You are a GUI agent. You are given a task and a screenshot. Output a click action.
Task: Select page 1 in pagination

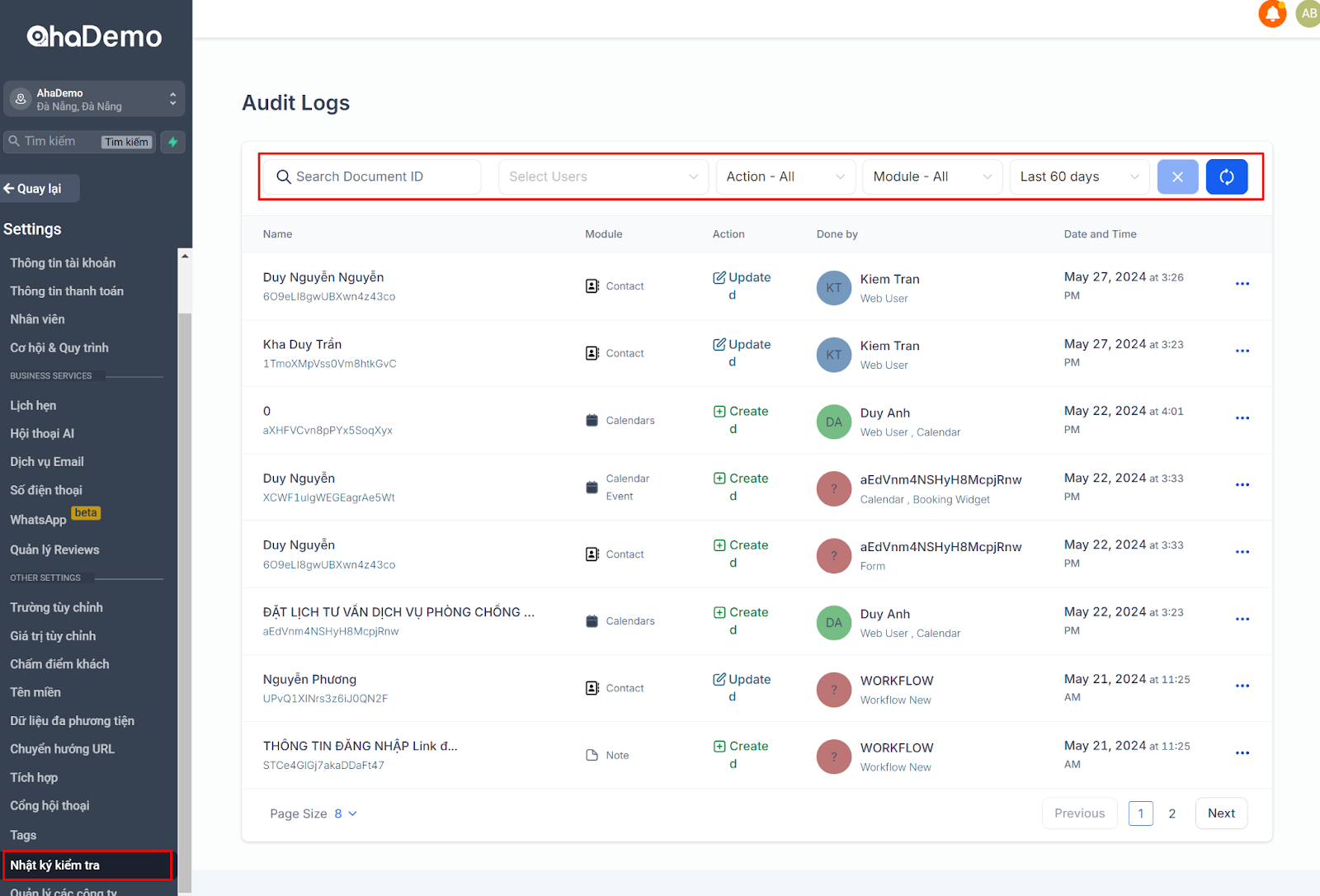1141,813
